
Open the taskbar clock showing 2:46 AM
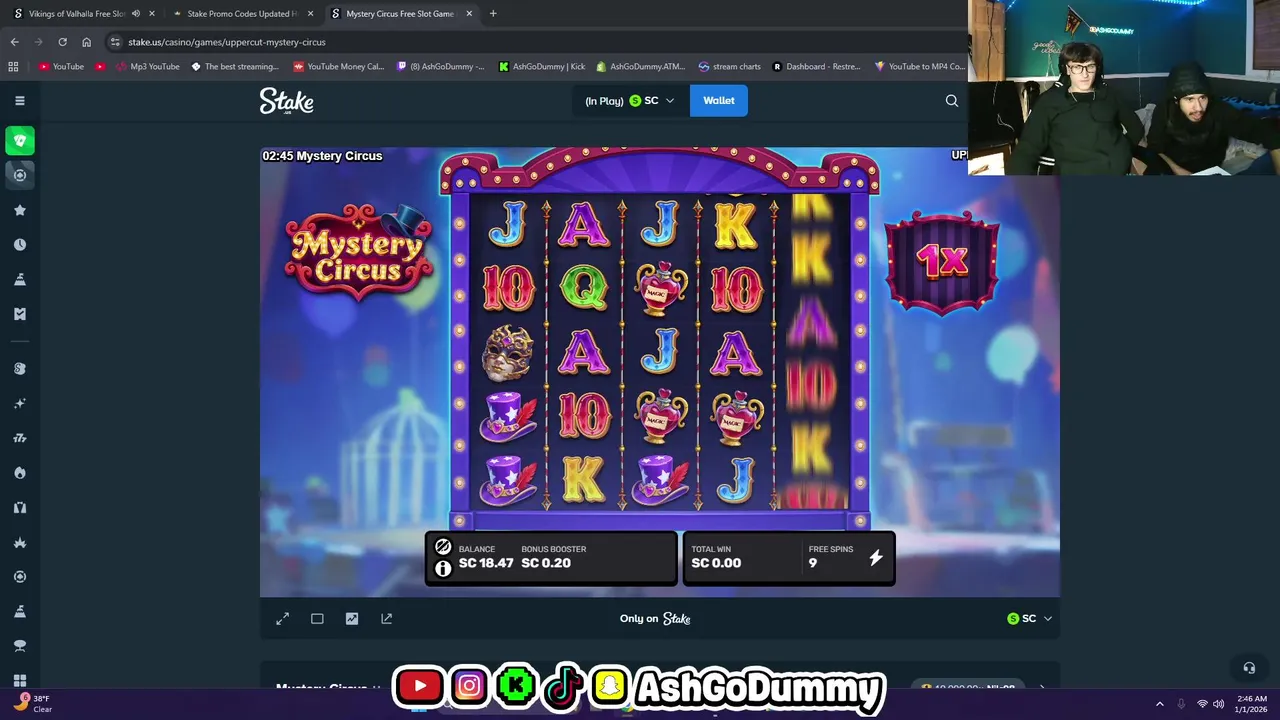(1251, 704)
